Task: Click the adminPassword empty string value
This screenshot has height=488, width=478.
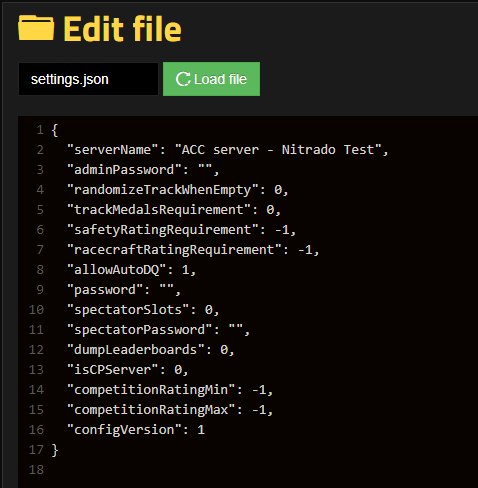Action: [205, 170]
